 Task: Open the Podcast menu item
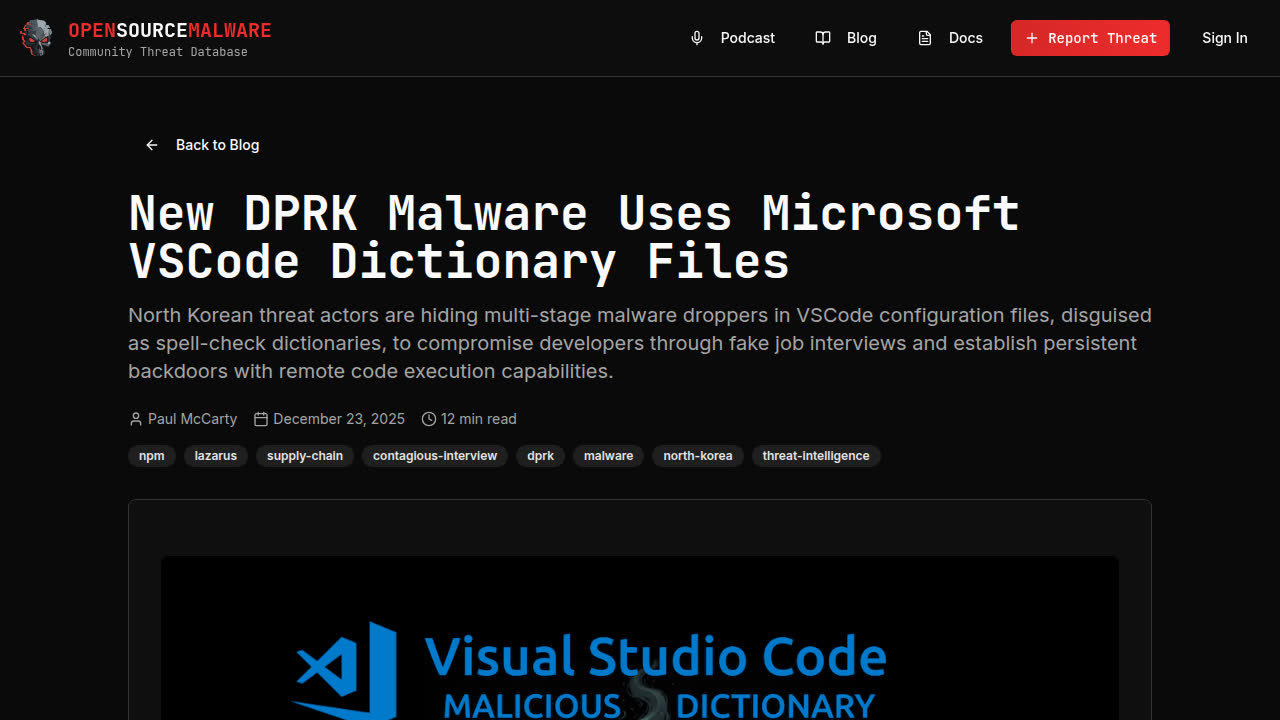(733, 38)
